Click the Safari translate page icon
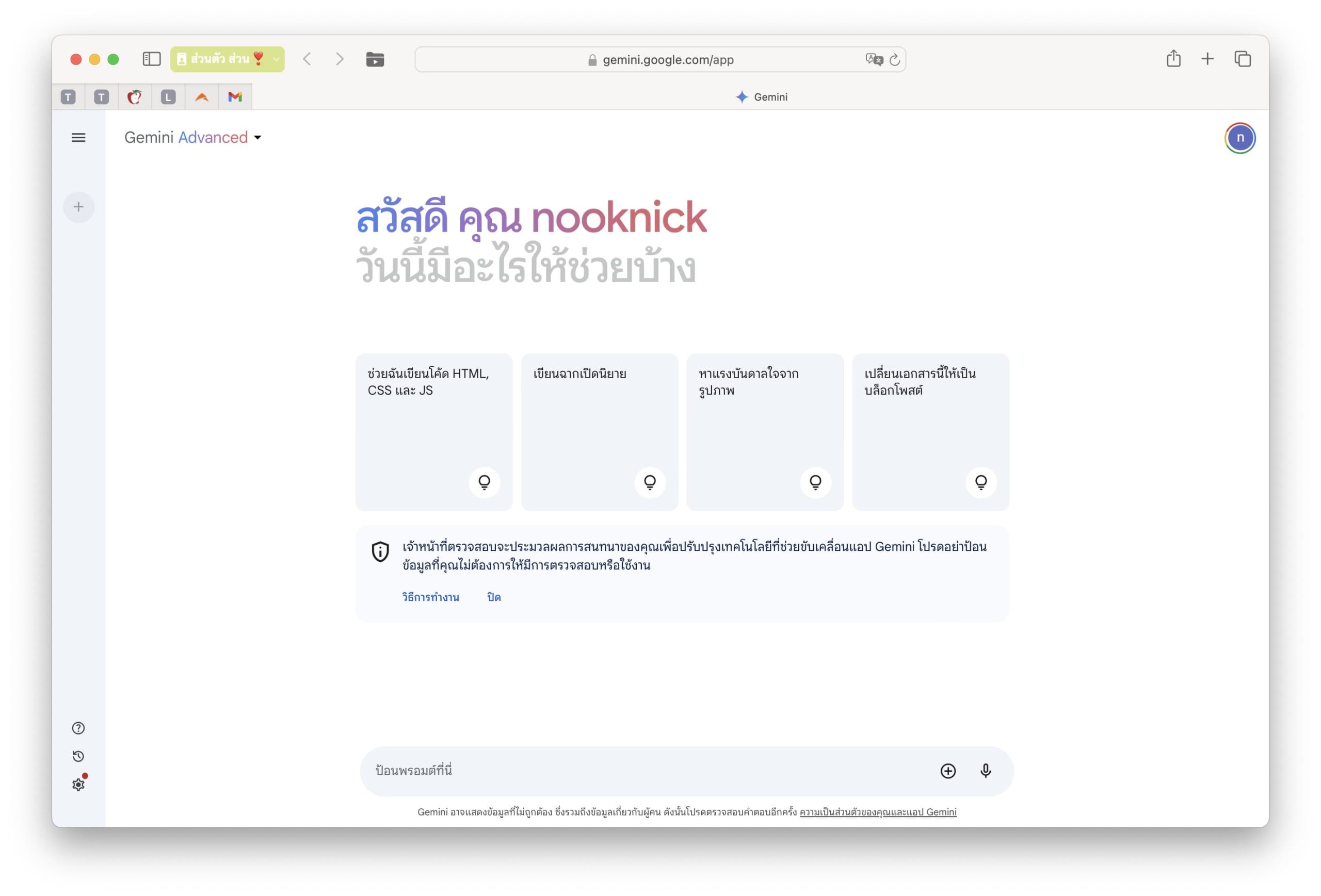Viewport: 1321px width, 896px height. tap(874, 59)
